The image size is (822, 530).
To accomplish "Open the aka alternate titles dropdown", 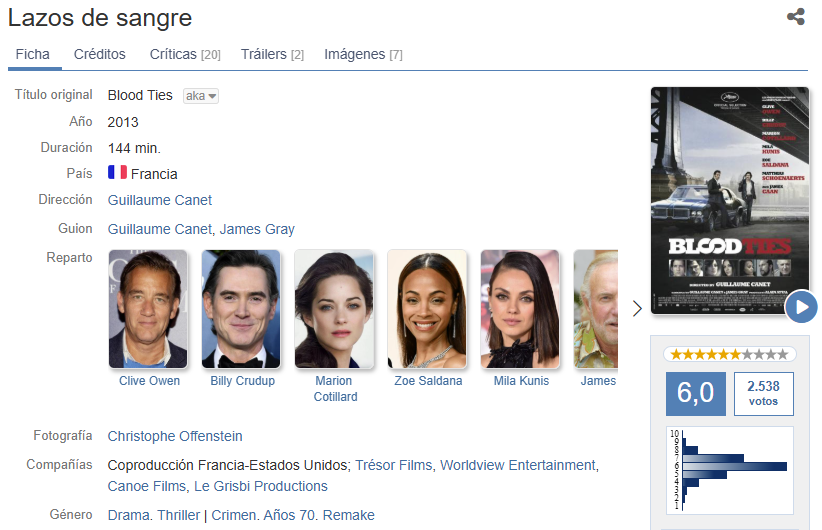I will tap(201, 96).
